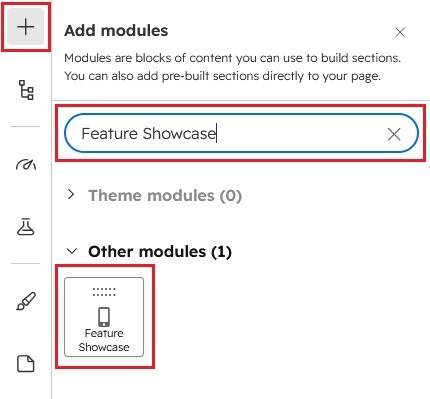Viewport: 430px width, 399px height.
Task: Expand the Theme modules chevron
Action: click(x=71, y=195)
